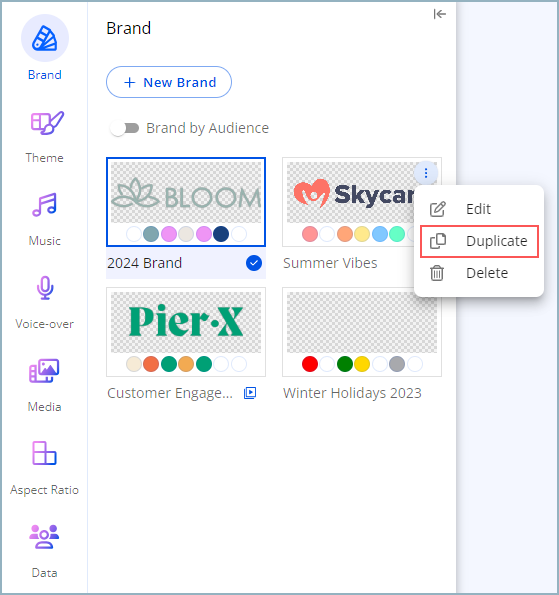Click the 2024 Brand name label
Viewport: 559px width, 595px height.
pyautogui.click(x=145, y=263)
